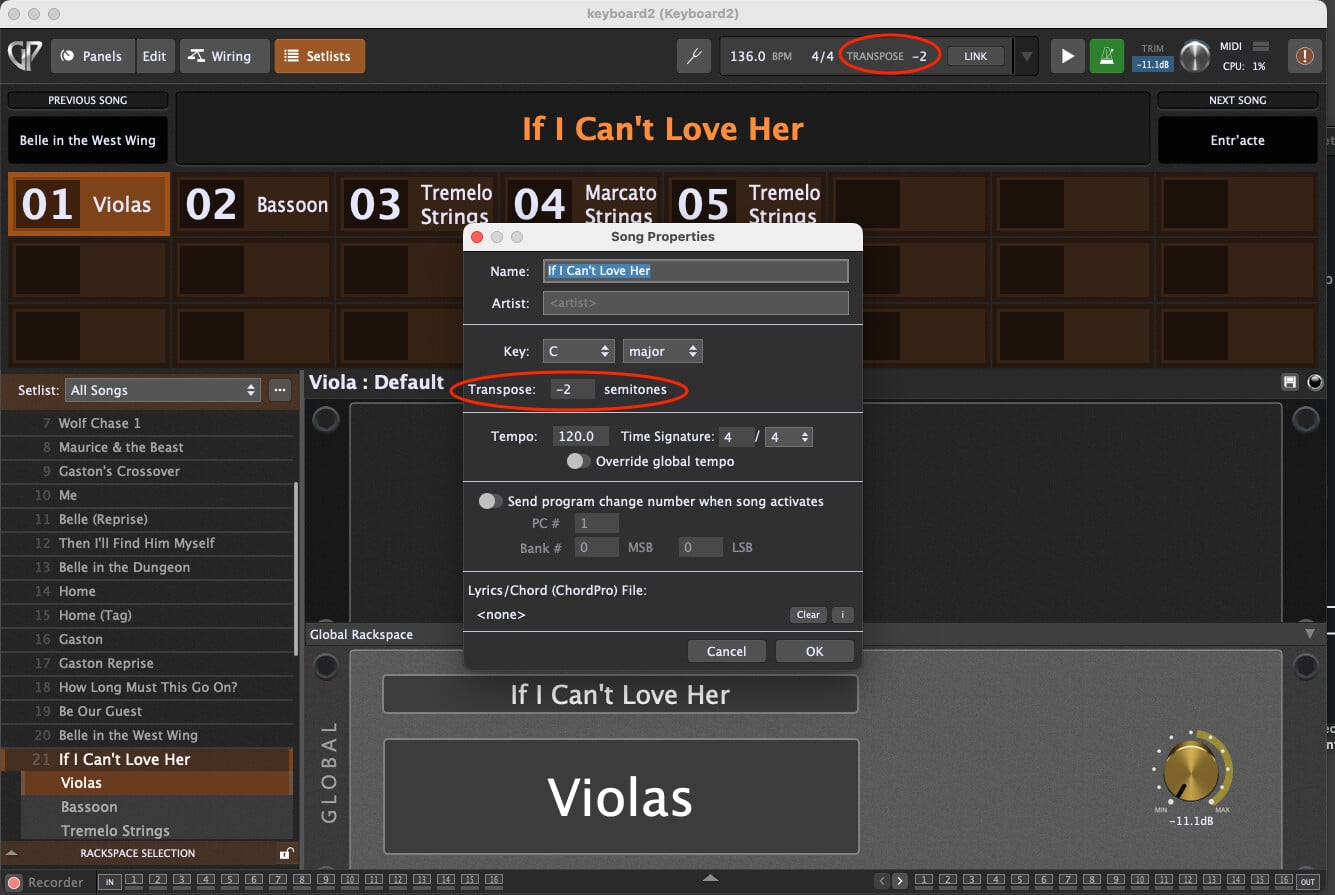Open the Setlist All Songs dropdown
This screenshot has width=1335, height=895.
tap(163, 390)
